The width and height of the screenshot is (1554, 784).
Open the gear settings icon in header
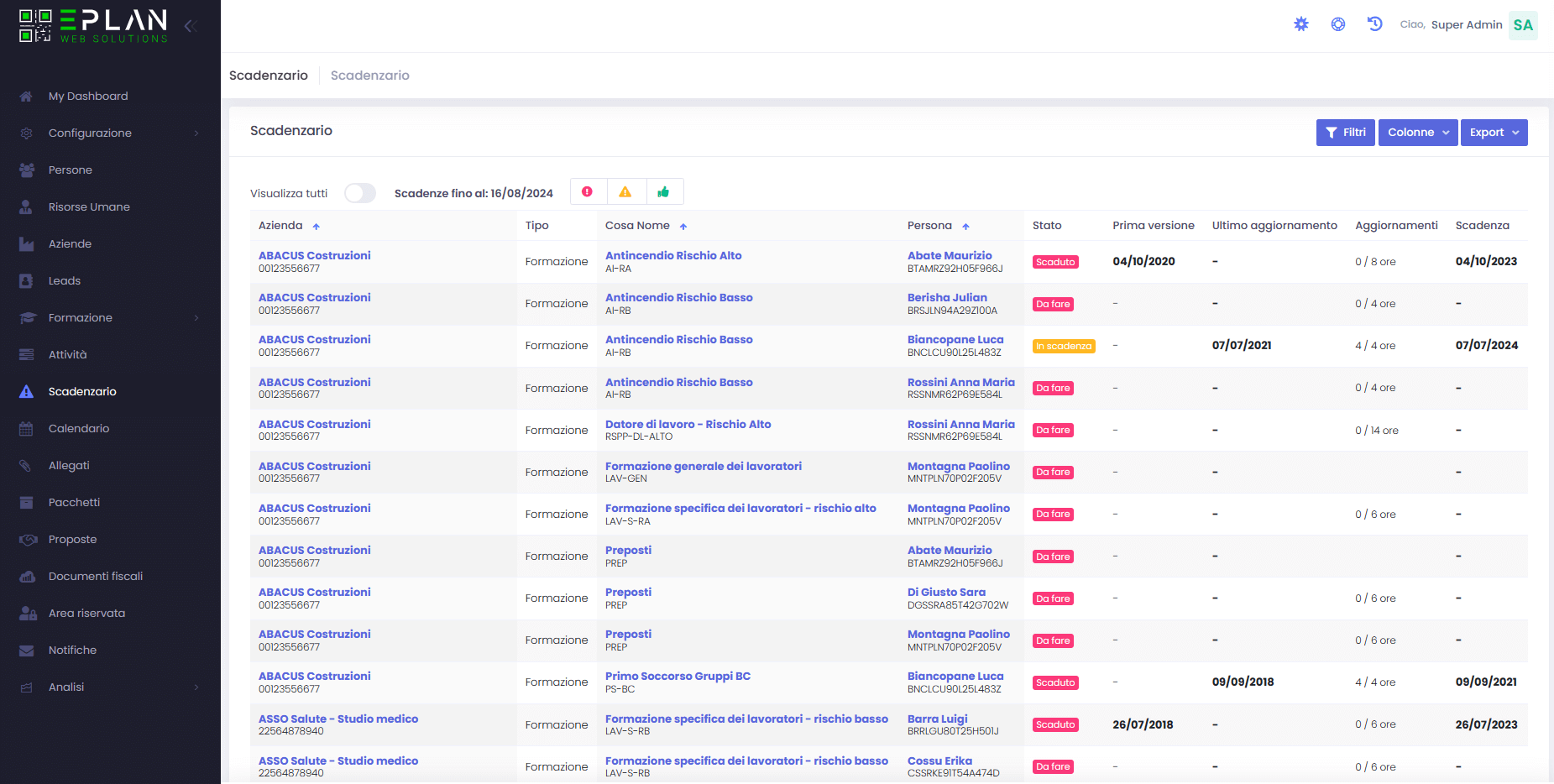click(x=1301, y=24)
